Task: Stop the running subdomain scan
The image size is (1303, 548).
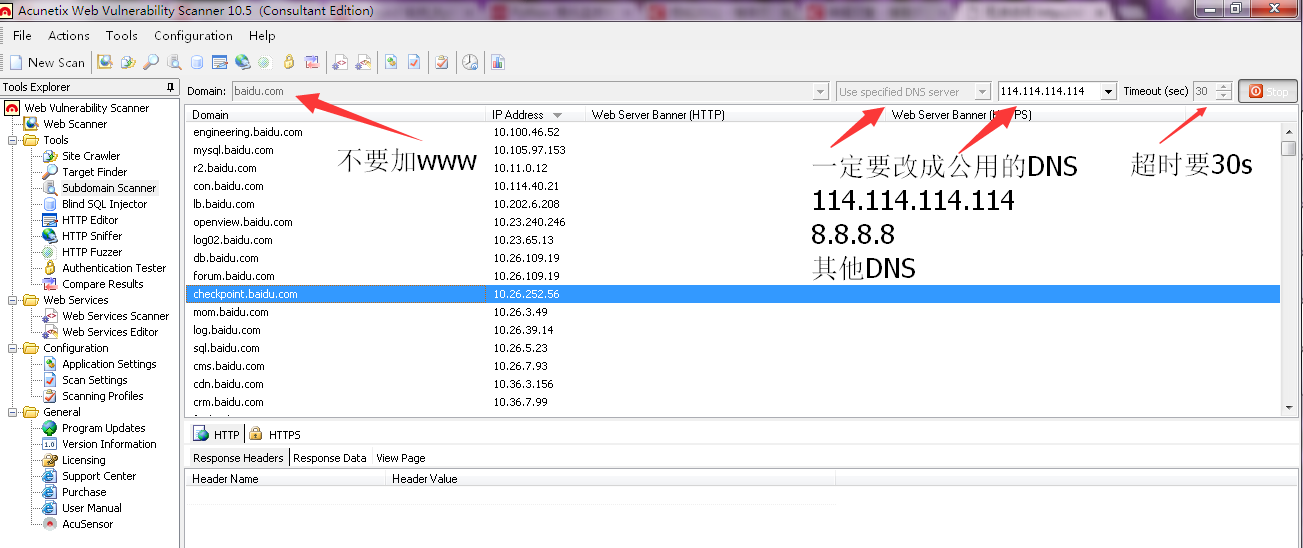Action: (x=1268, y=91)
